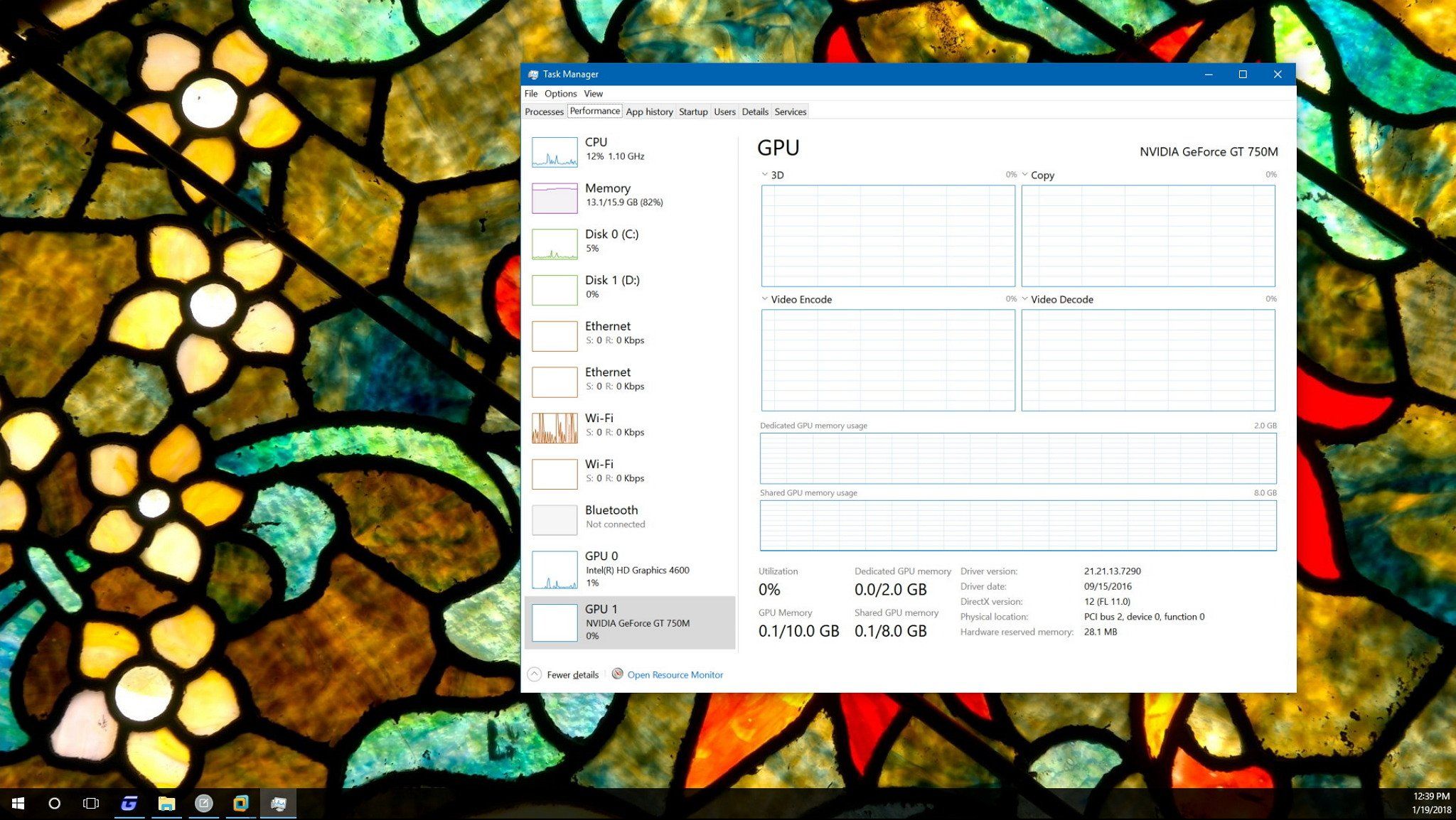Click the Resource Monitor gauge icon
The height and width of the screenshot is (820, 1456).
pyautogui.click(x=617, y=674)
